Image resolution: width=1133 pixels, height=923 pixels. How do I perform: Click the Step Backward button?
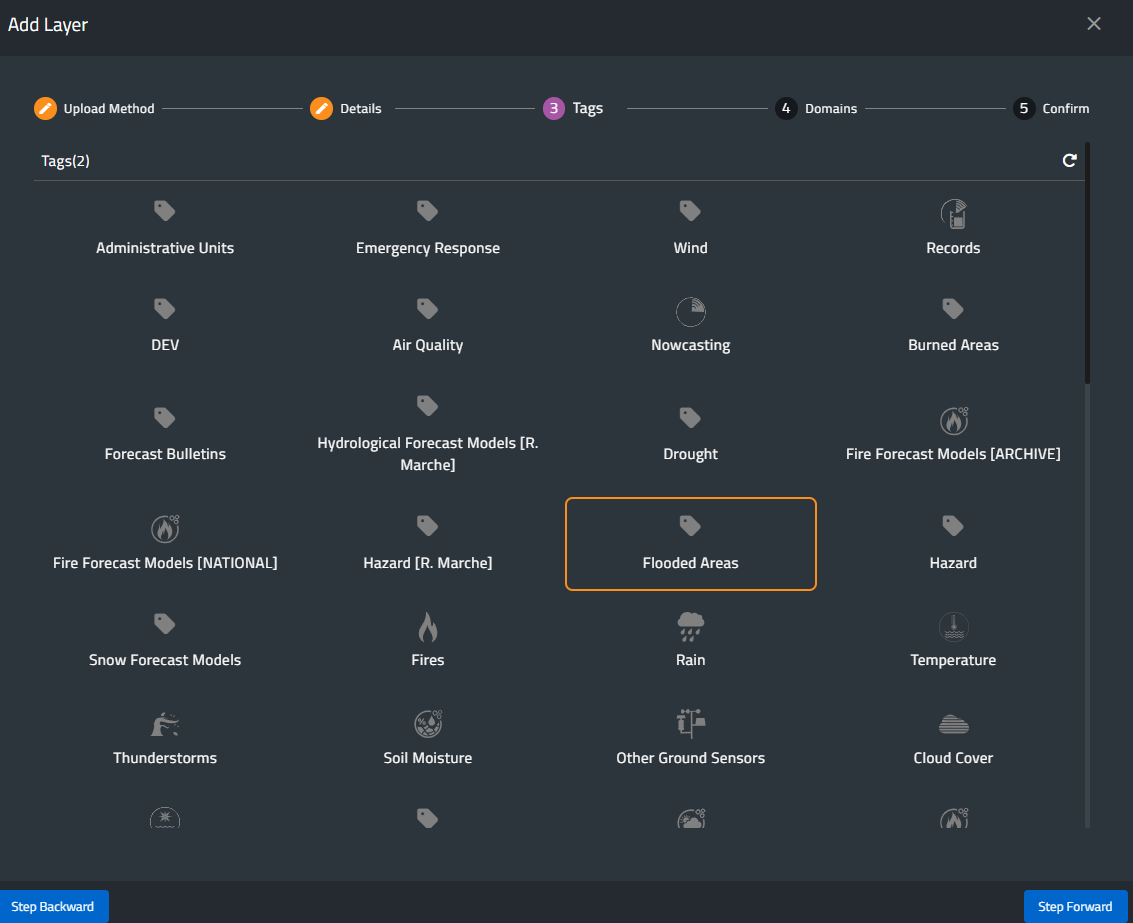tap(53, 906)
